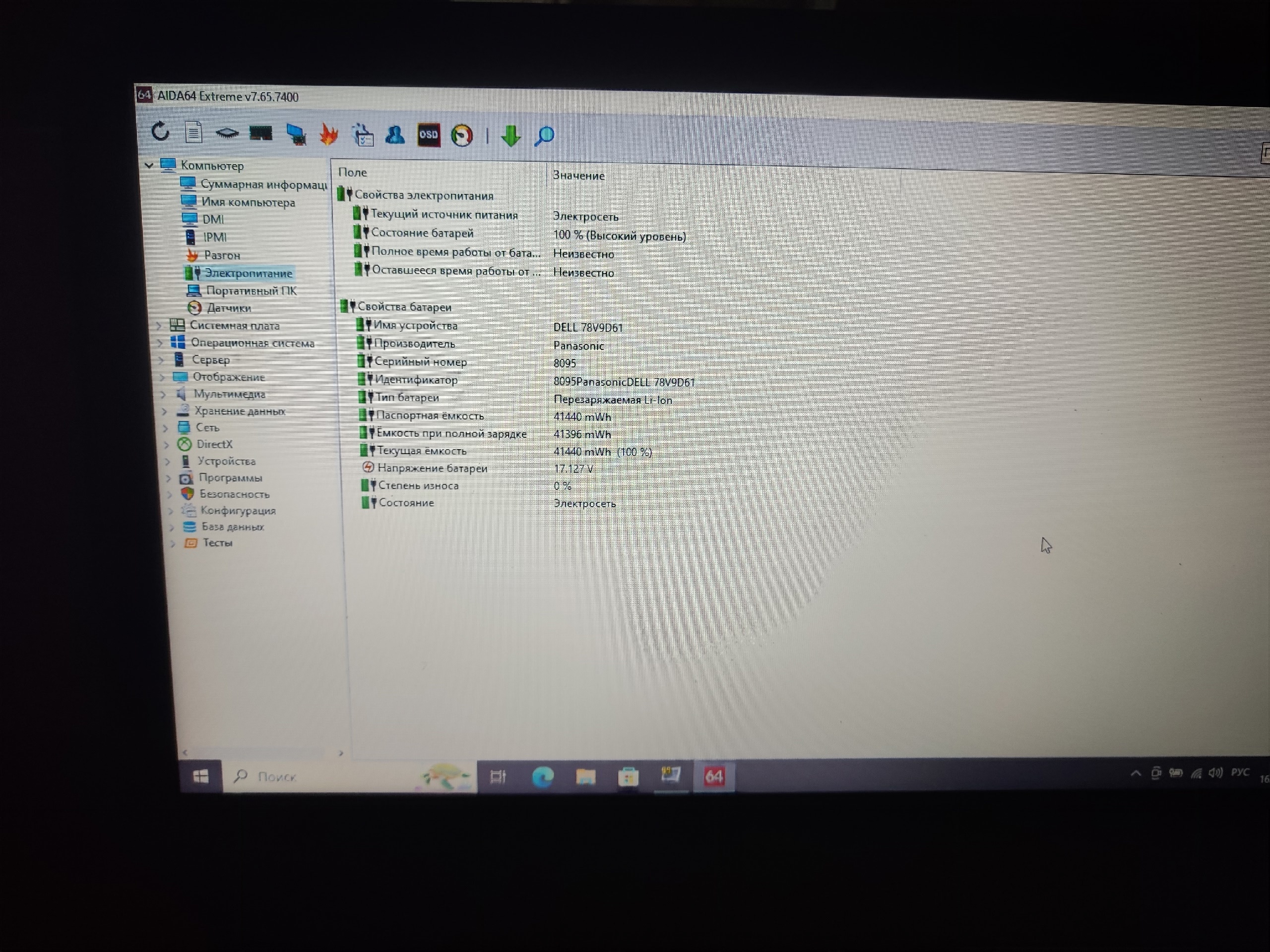Click the Refresh toolbar icon
Screen dimensions: 1270x952
pyautogui.click(x=160, y=131)
